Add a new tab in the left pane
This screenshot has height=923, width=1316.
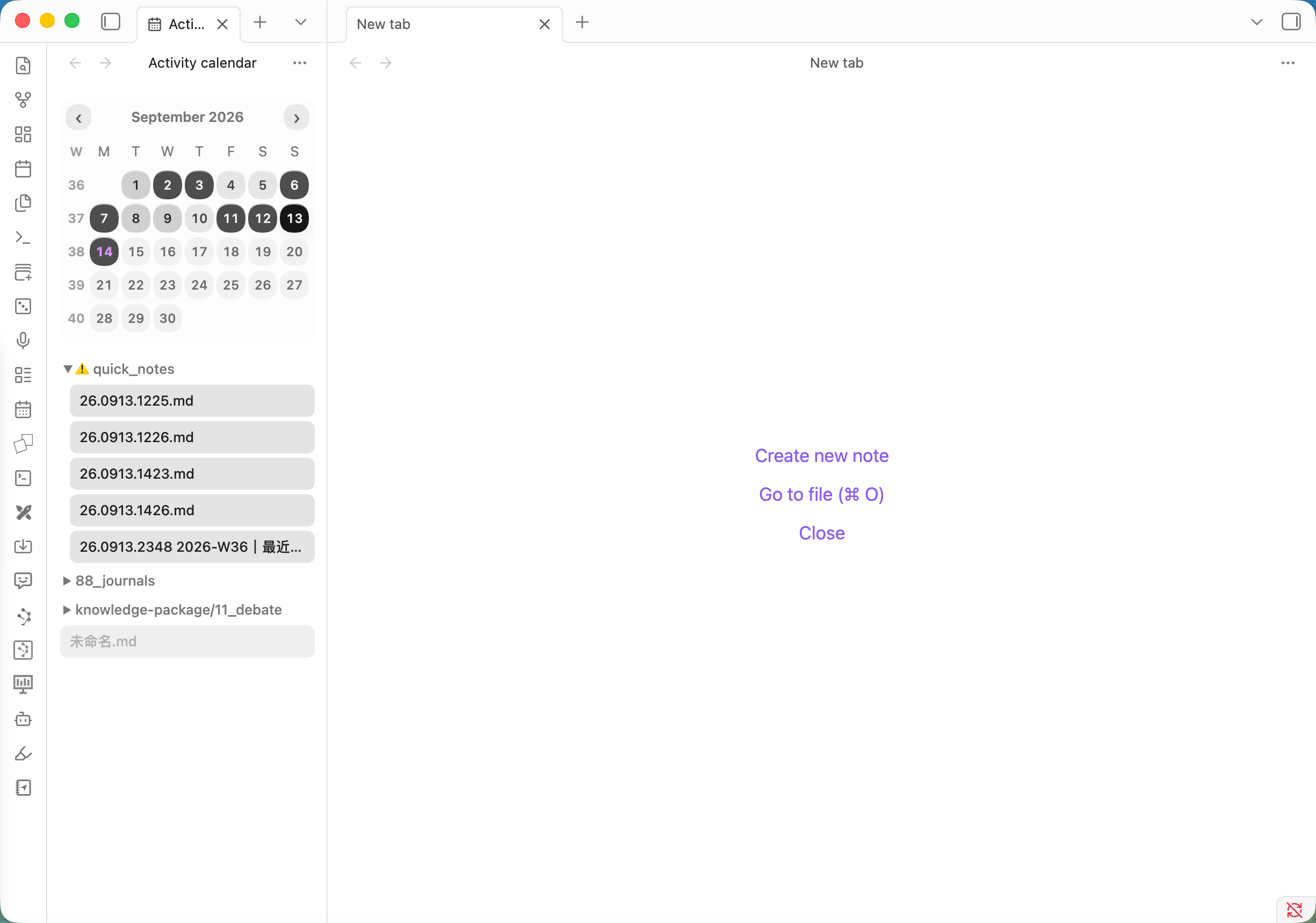(x=260, y=23)
